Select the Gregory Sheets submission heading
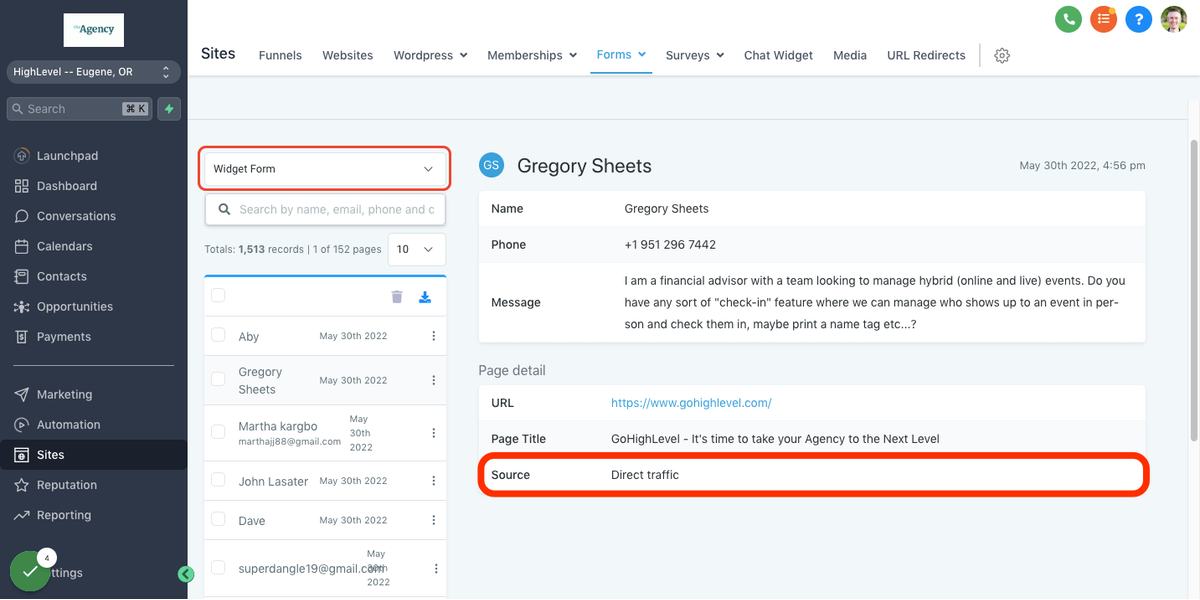 584,166
